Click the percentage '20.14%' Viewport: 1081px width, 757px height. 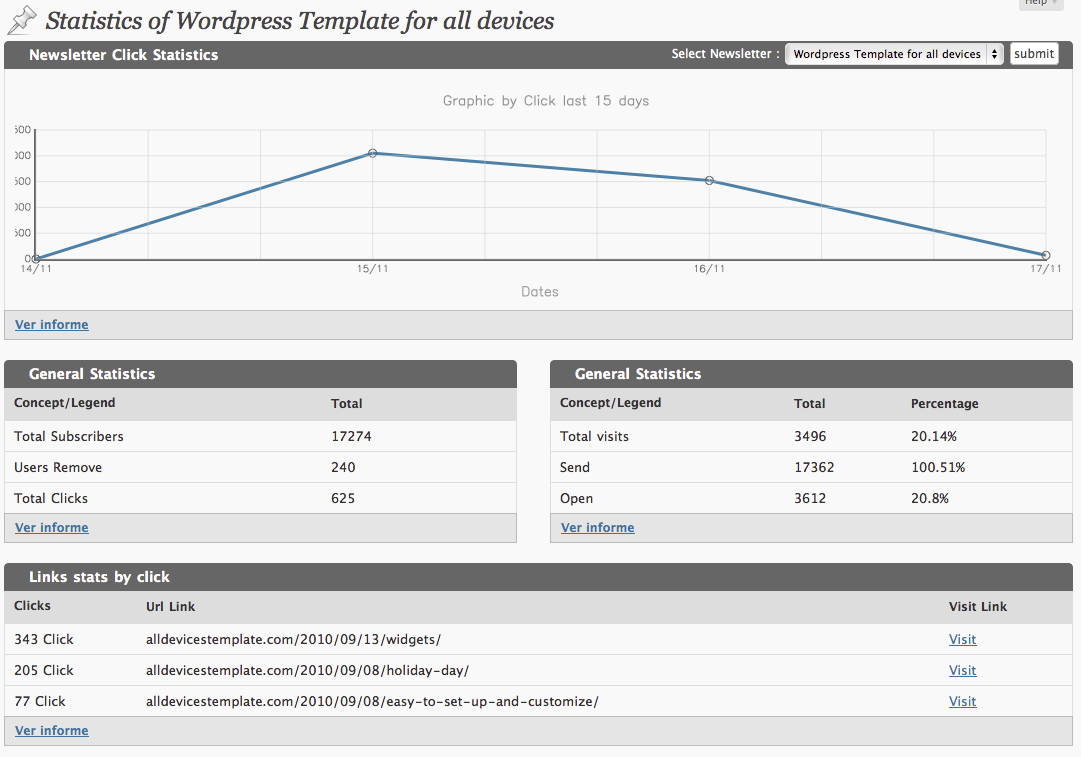click(x=933, y=436)
